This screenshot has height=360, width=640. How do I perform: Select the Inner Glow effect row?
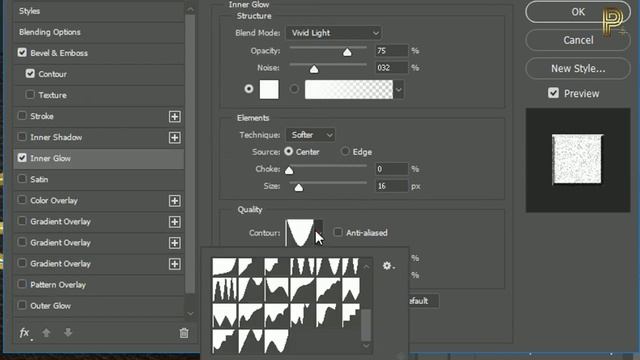point(99,158)
